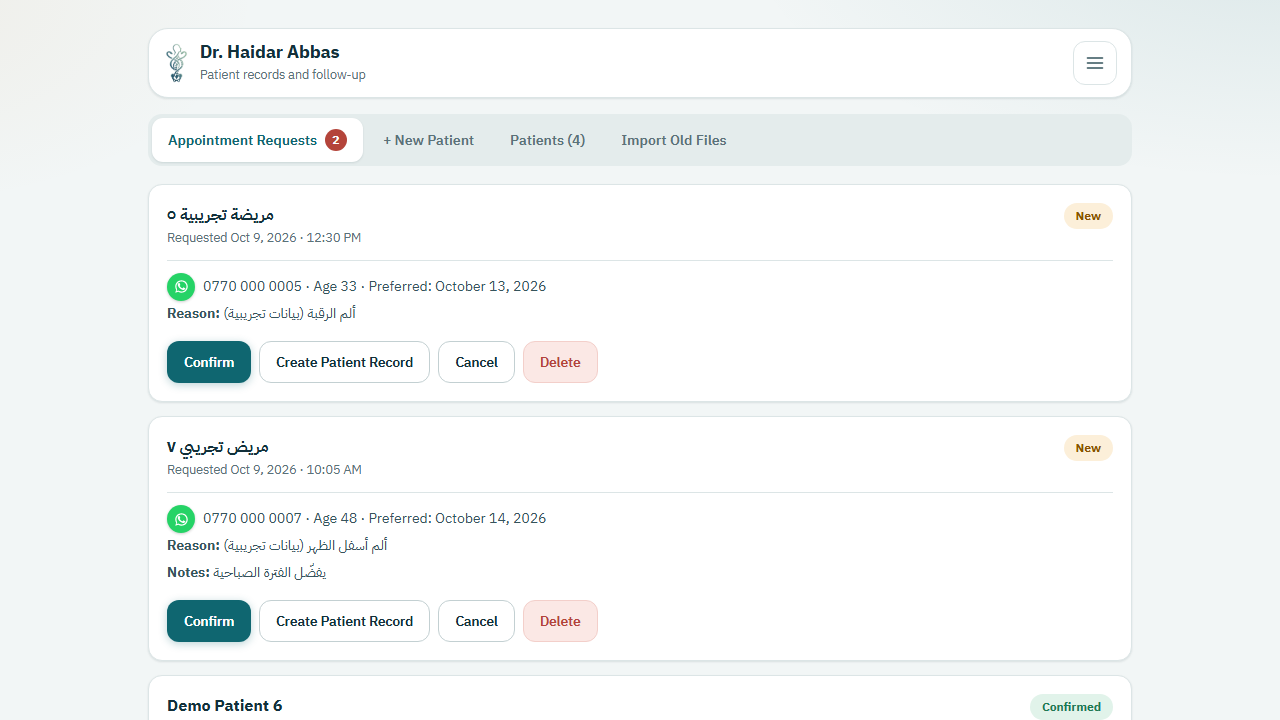Viewport: 1280px width, 720px height.
Task: Create Patient Record for Age 48 request
Action: pos(345,621)
